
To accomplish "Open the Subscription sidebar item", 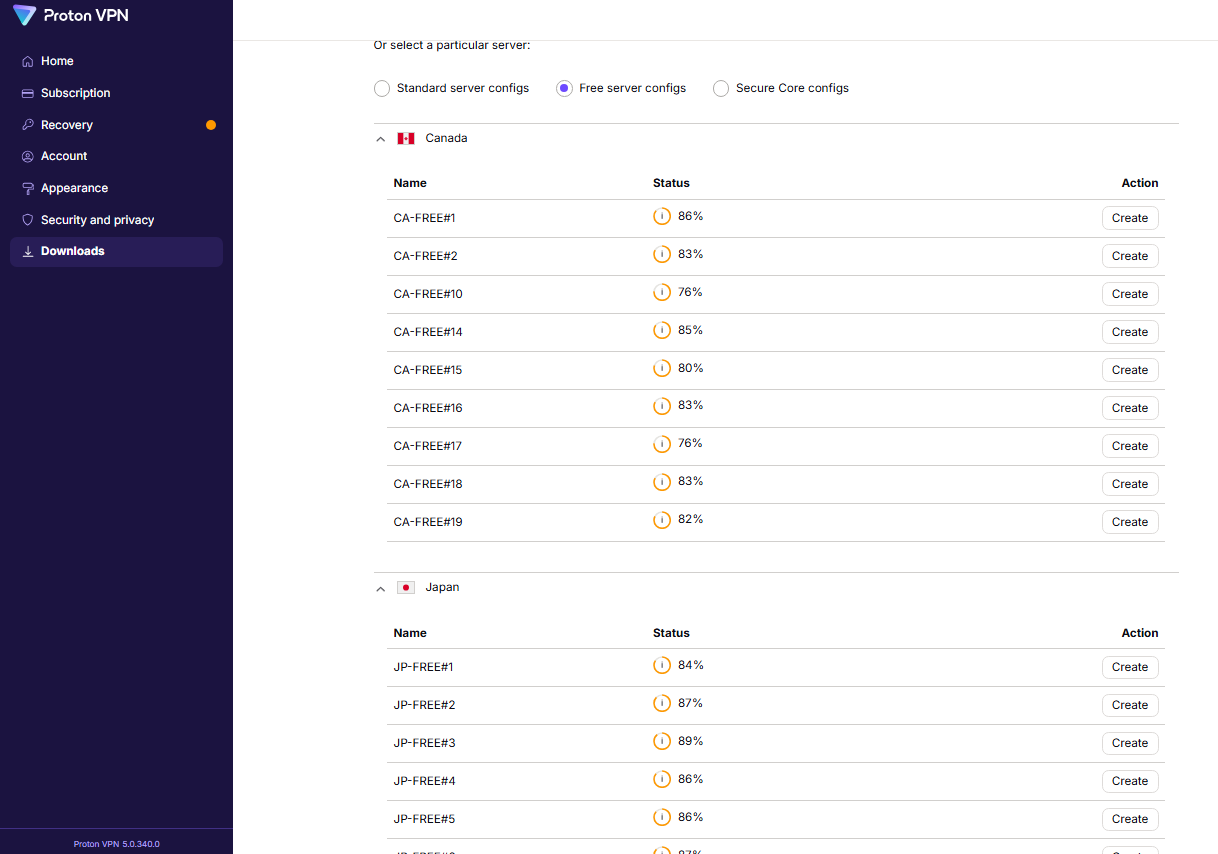I will tap(116, 93).
